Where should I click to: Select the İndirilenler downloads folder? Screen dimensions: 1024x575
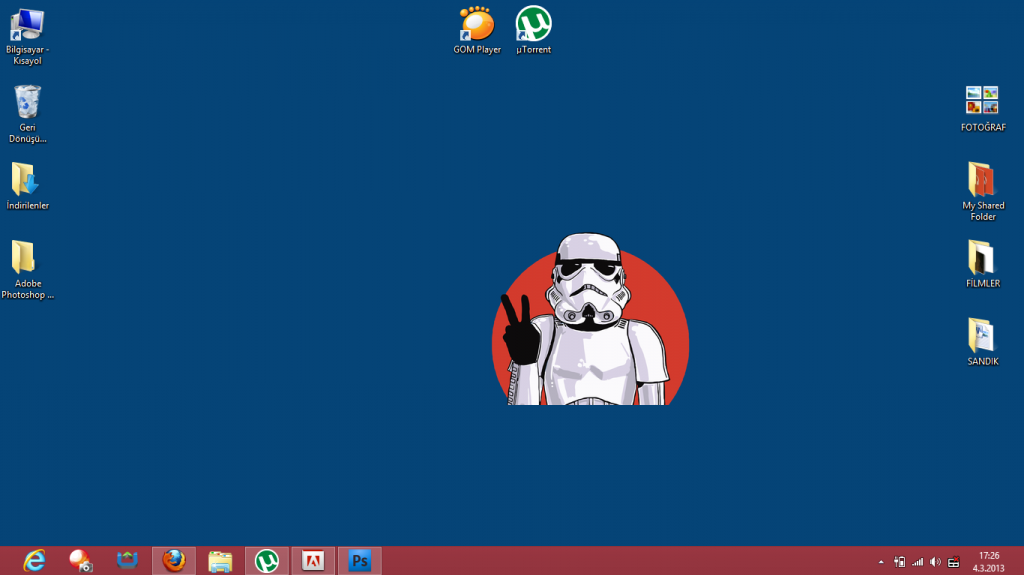coord(27,186)
